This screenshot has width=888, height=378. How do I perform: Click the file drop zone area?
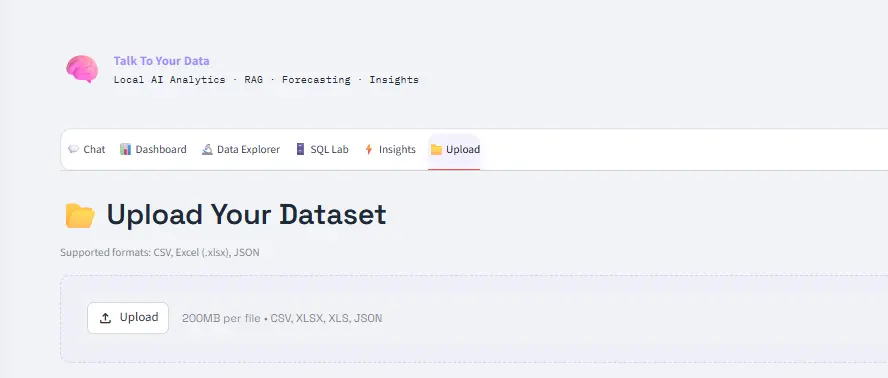pos(474,319)
